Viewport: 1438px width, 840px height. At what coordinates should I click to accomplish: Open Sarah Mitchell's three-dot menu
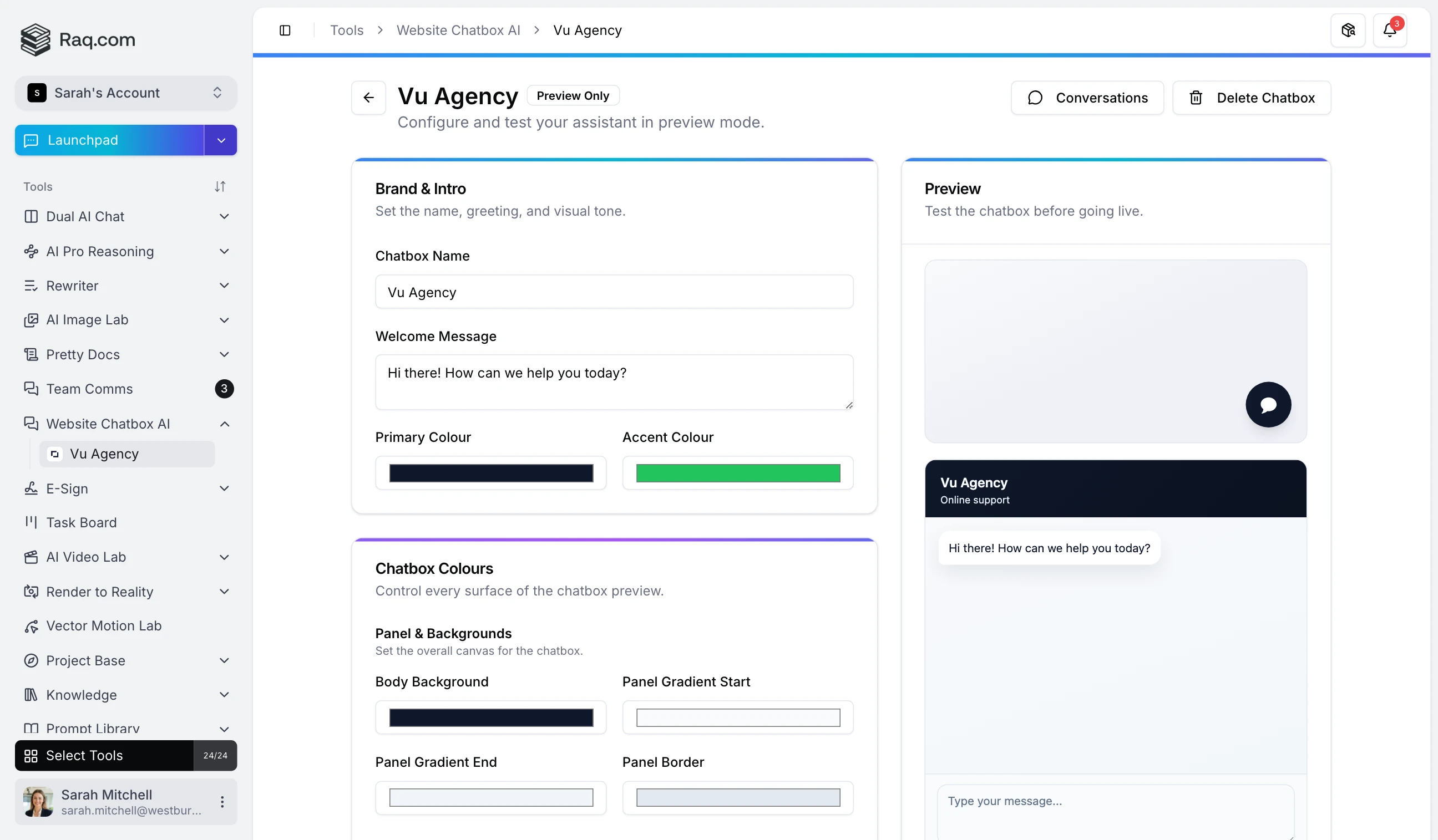click(x=222, y=802)
